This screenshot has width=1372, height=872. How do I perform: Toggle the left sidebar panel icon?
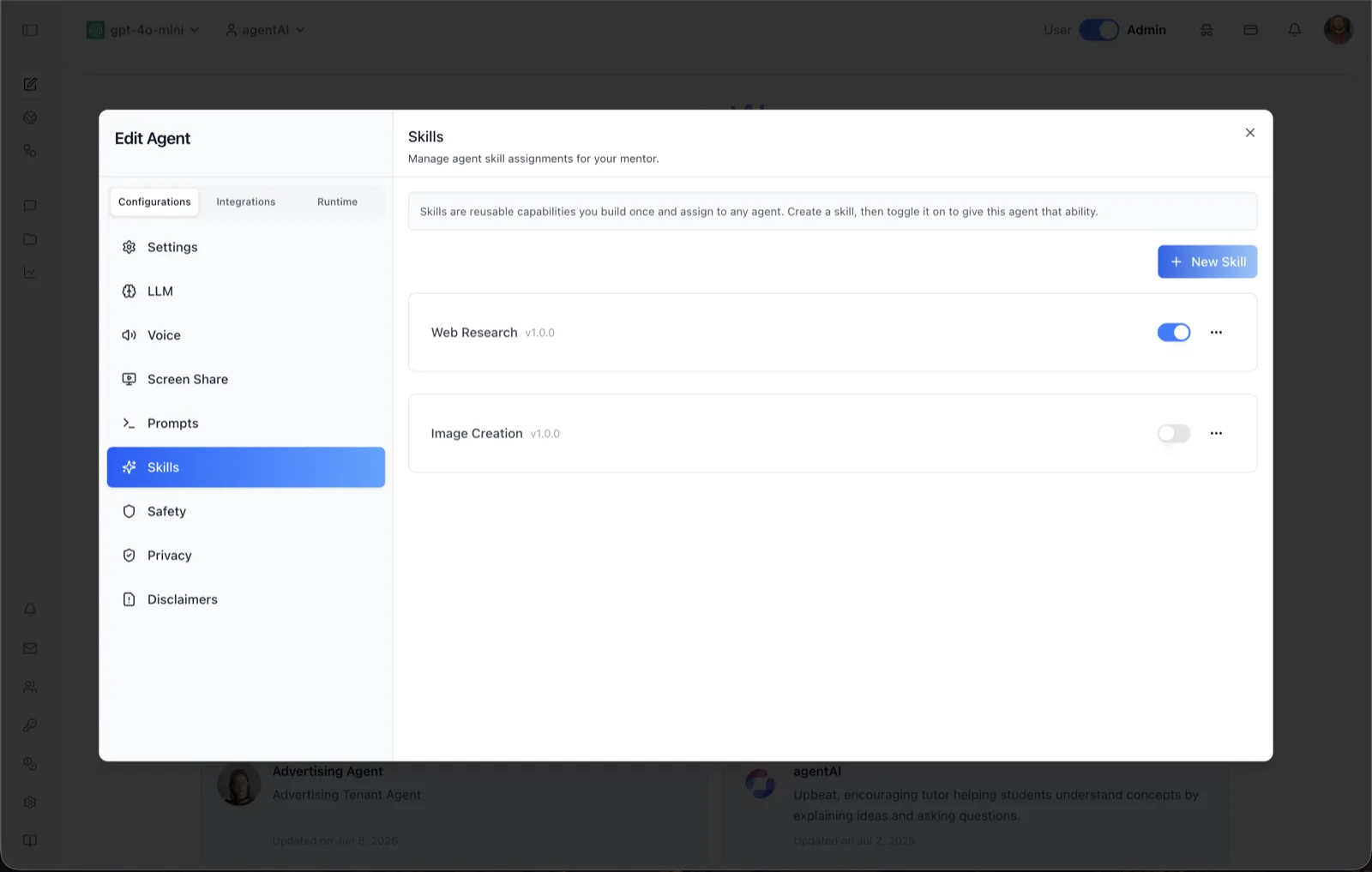tap(30, 30)
